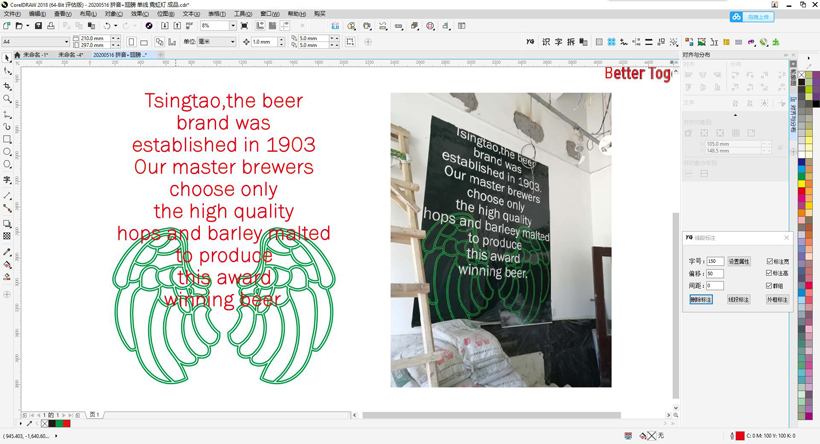Select the Polygon tool
Viewport: 820px width, 444px height.
point(7,164)
